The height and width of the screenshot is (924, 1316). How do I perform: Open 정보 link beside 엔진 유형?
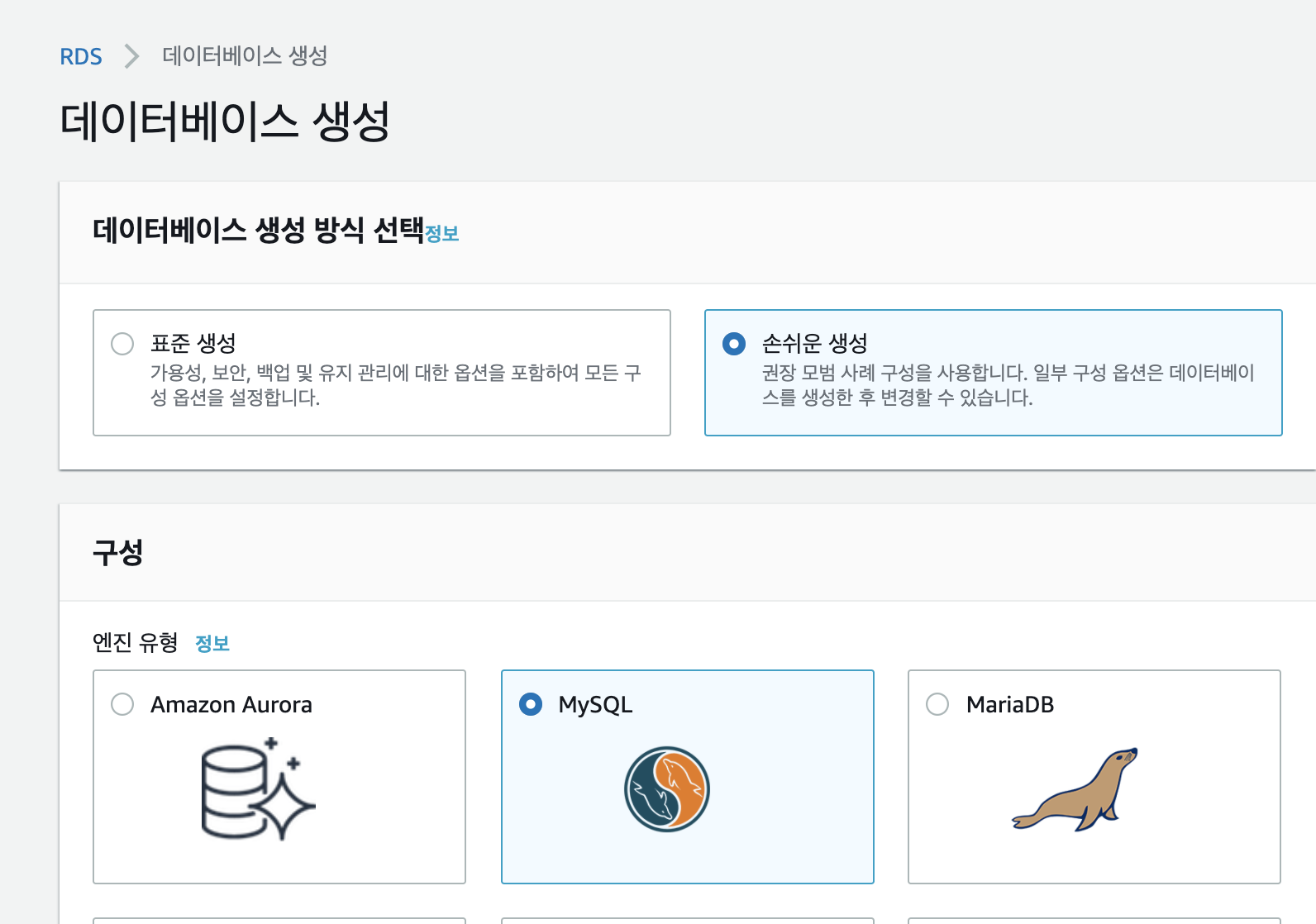pos(212,643)
